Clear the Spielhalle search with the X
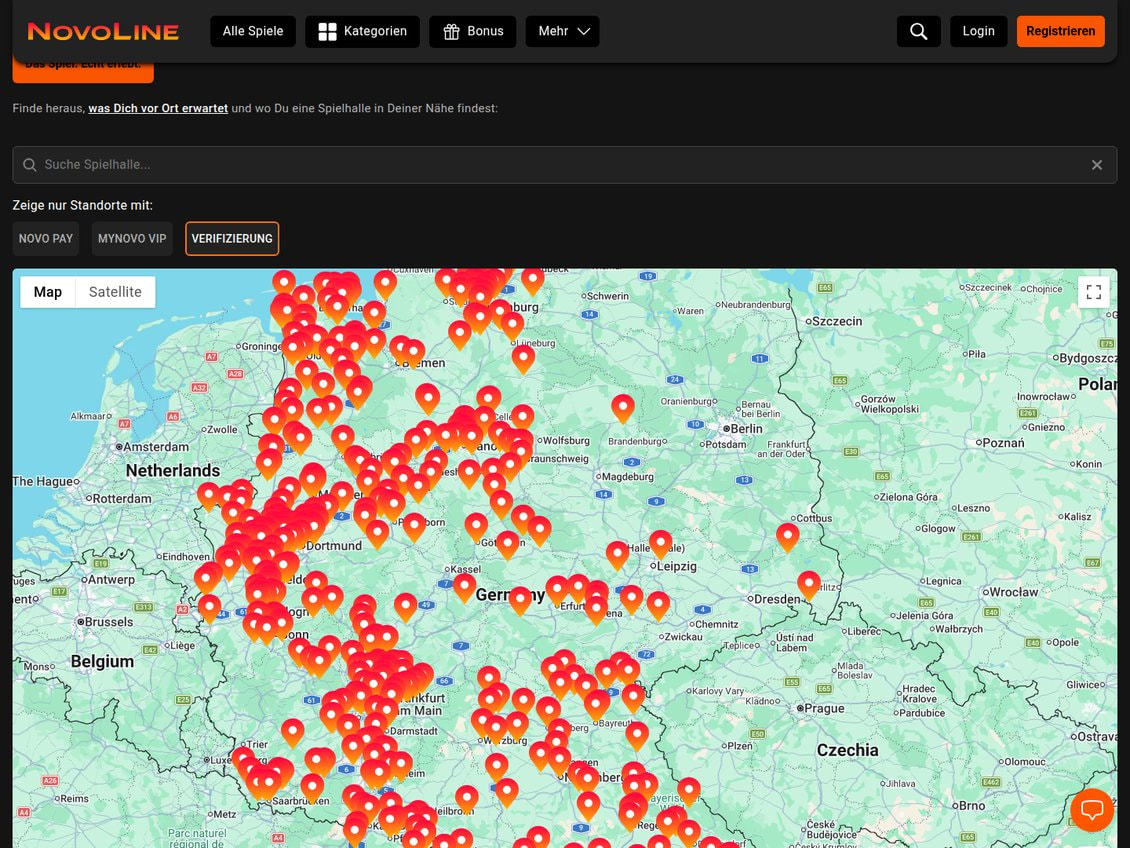The image size is (1130, 848). click(1097, 165)
